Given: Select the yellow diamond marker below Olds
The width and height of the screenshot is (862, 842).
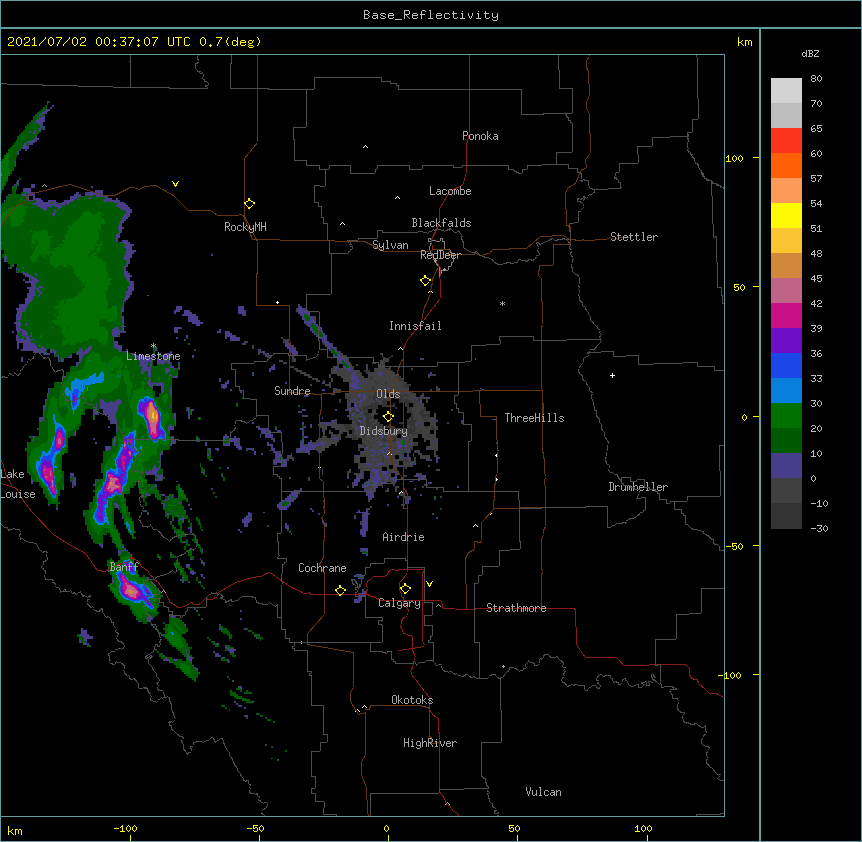Looking at the screenshot, I should tap(388, 416).
